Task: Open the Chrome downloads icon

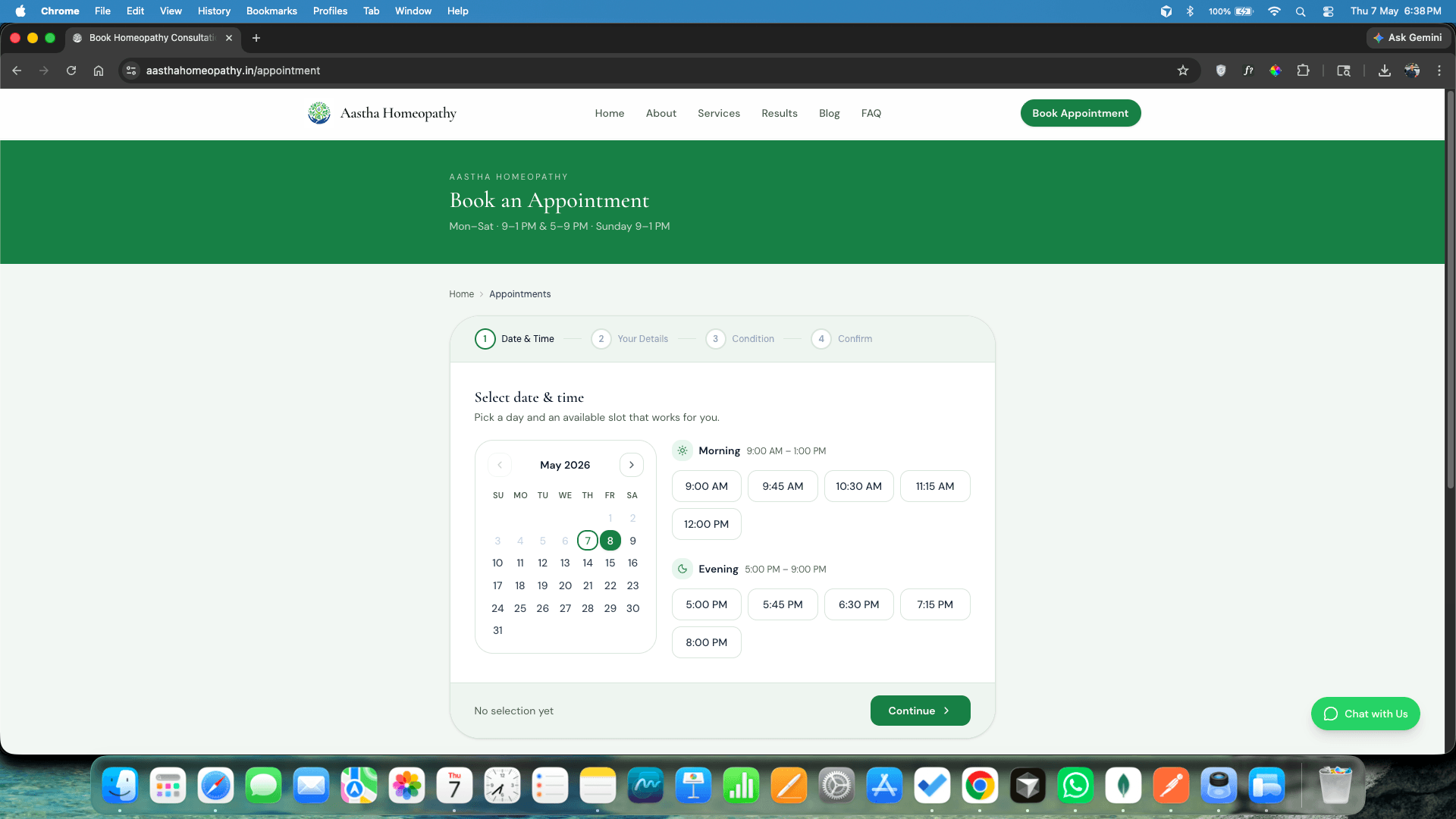Action: 1384,71
